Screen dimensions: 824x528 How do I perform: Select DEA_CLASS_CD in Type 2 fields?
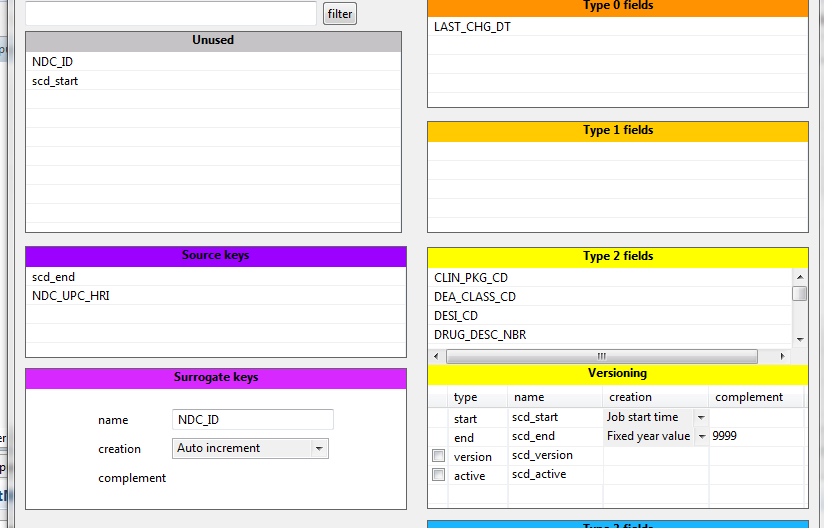pyautogui.click(x=610, y=297)
